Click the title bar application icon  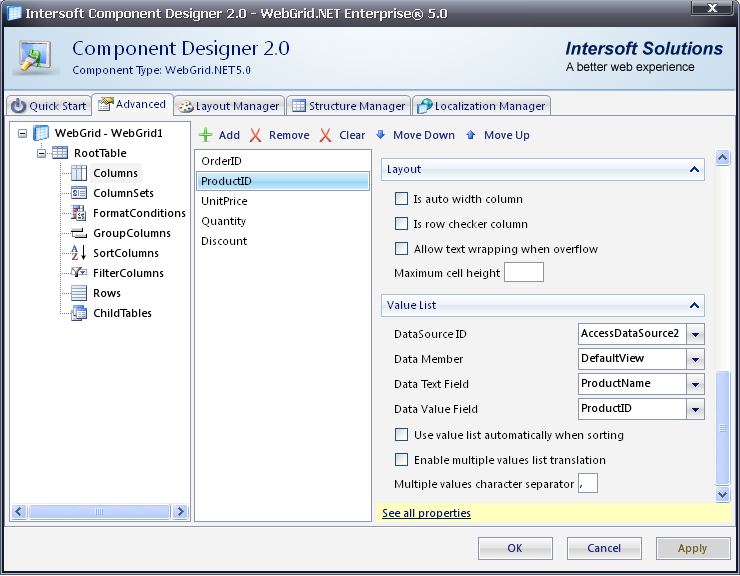click(14, 13)
